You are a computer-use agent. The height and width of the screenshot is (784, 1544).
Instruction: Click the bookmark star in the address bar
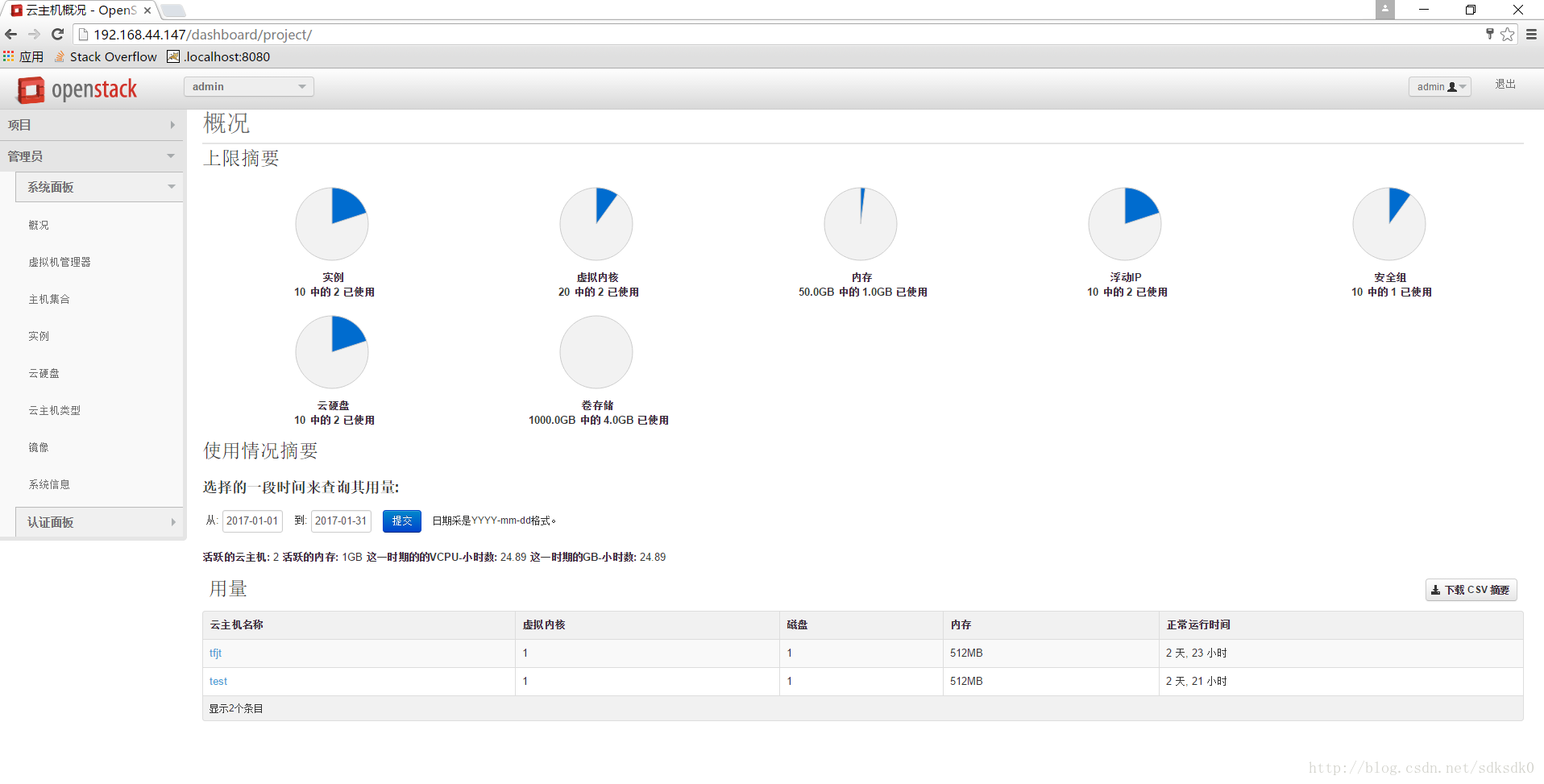(1507, 35)
